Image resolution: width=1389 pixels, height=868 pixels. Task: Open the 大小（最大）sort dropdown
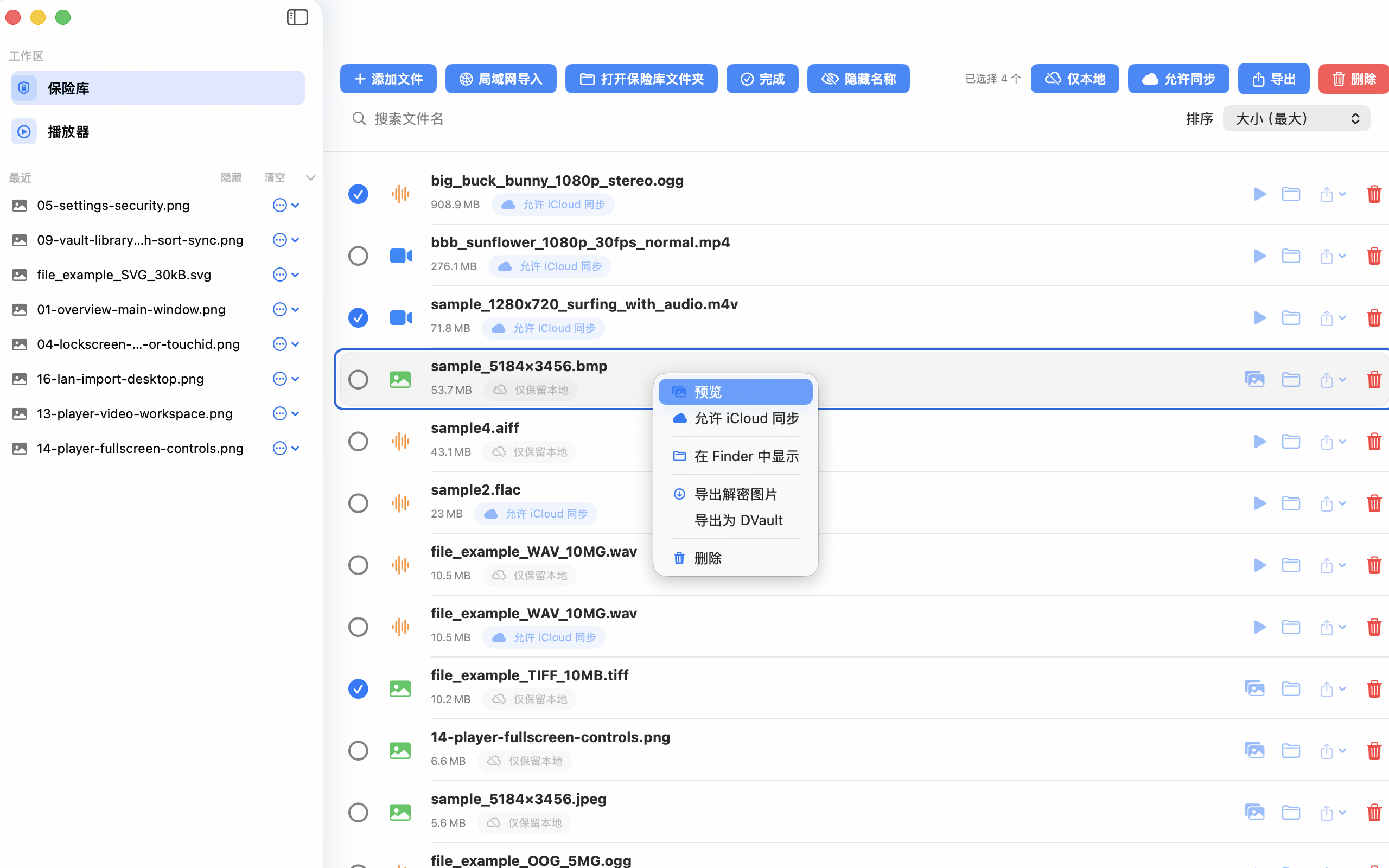tap(1296, 118)
